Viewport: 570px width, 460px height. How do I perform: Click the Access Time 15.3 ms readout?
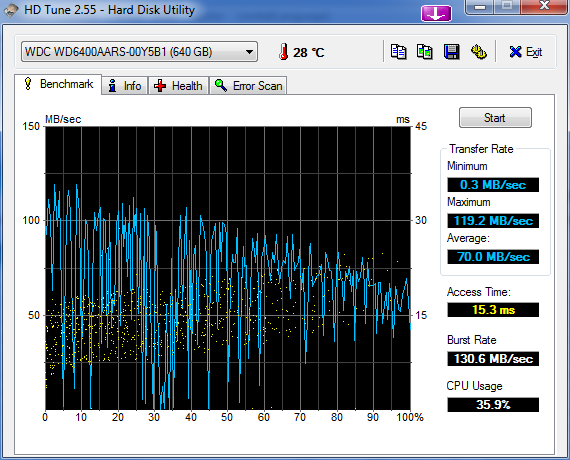[x=493, y=310]
